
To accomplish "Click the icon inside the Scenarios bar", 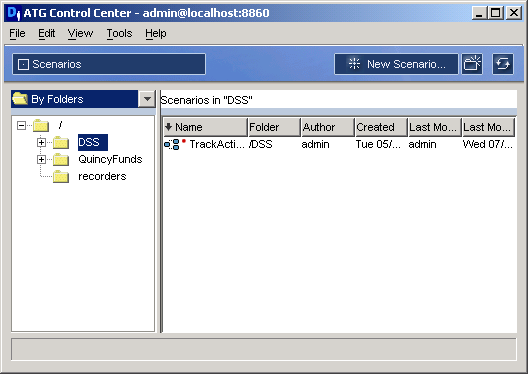I will [23, 64].
